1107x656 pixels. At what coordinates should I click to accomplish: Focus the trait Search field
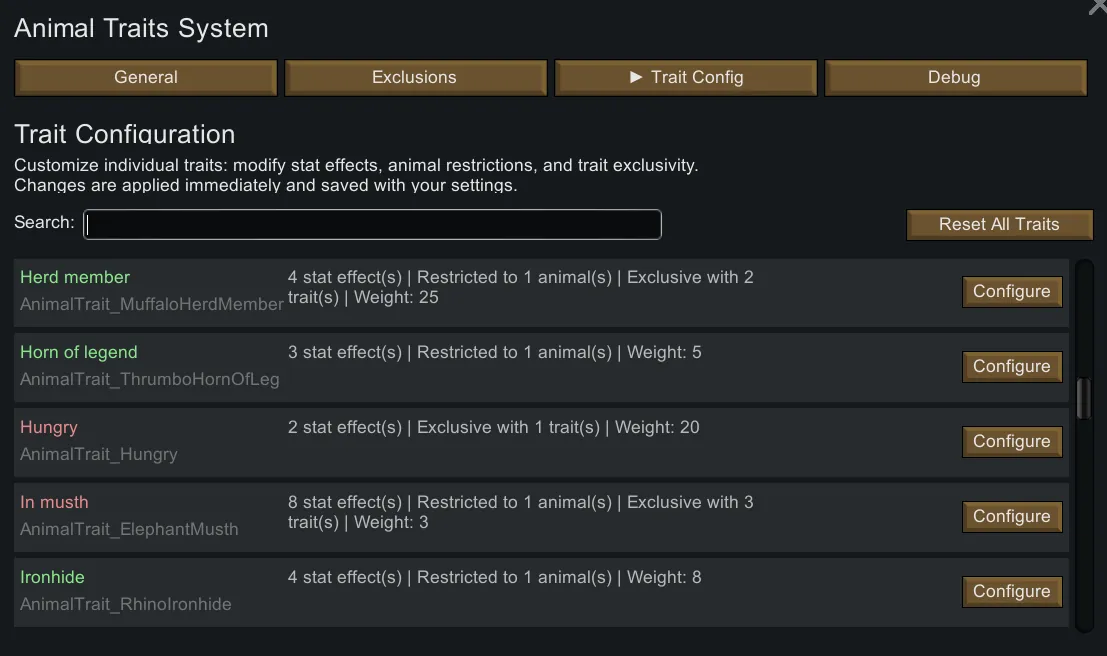point(372,224)
